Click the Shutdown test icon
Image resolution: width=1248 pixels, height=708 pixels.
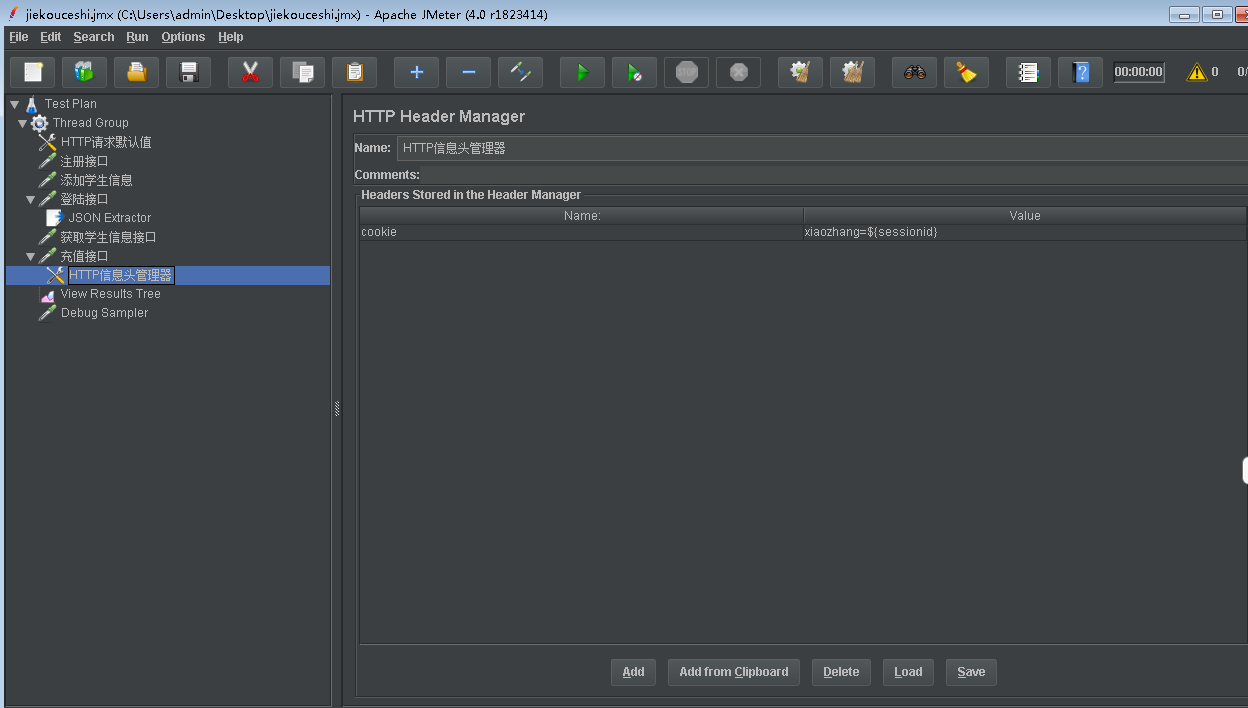coord(738,72)
